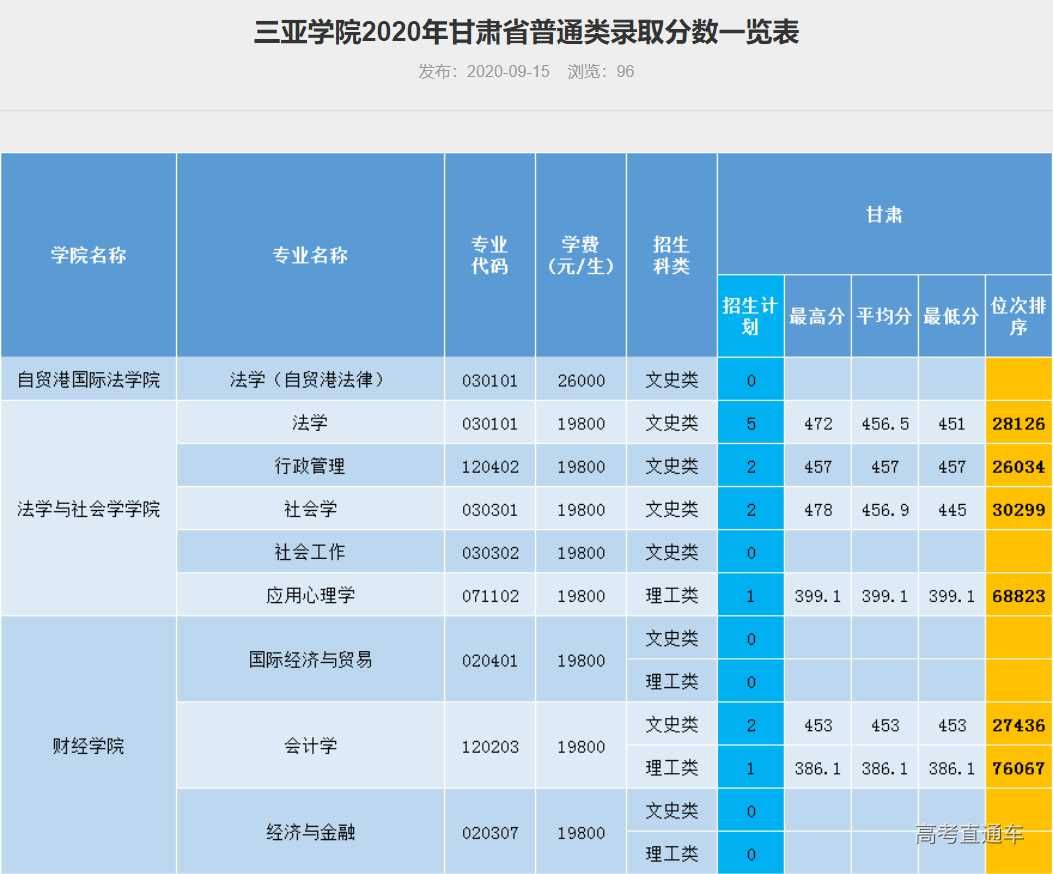Click the 学费（元/生） column header
This screenshot has width=1053, height=874.
click(x=582, y=256)
